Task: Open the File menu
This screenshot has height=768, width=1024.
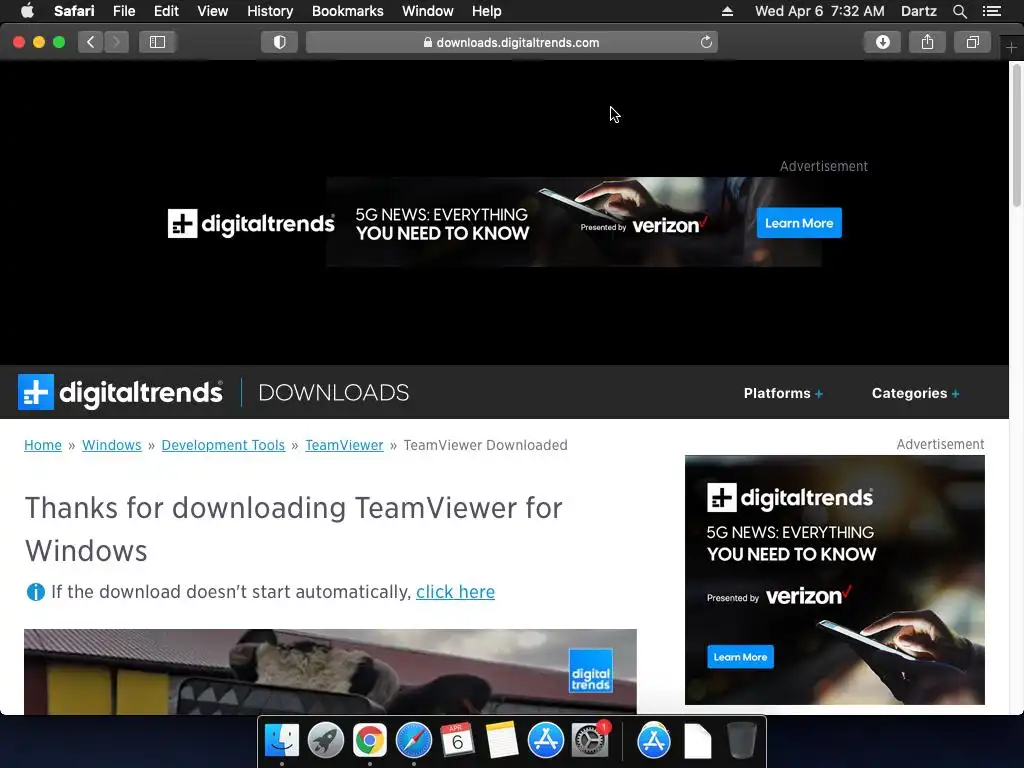Action: 123,11
